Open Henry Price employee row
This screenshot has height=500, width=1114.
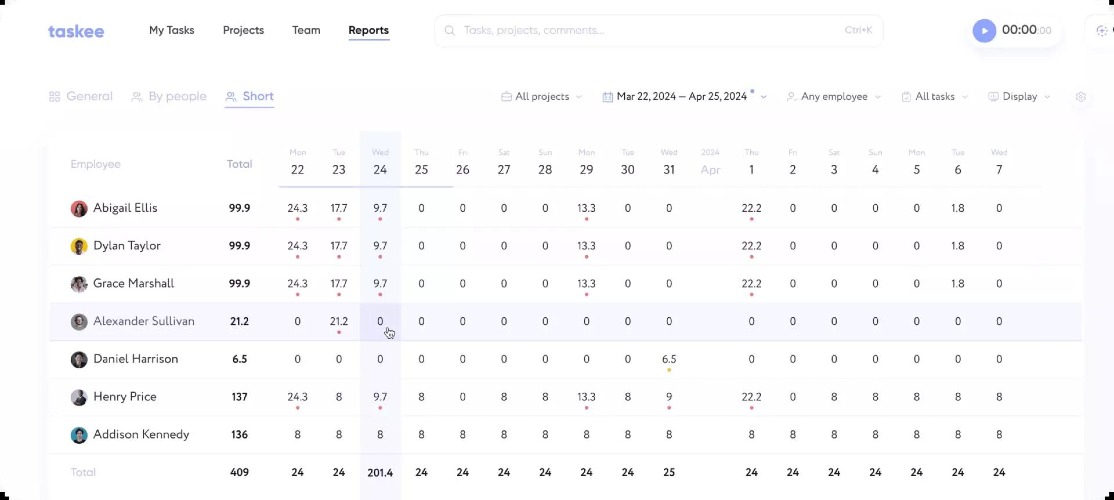click(x=566, y=396)
